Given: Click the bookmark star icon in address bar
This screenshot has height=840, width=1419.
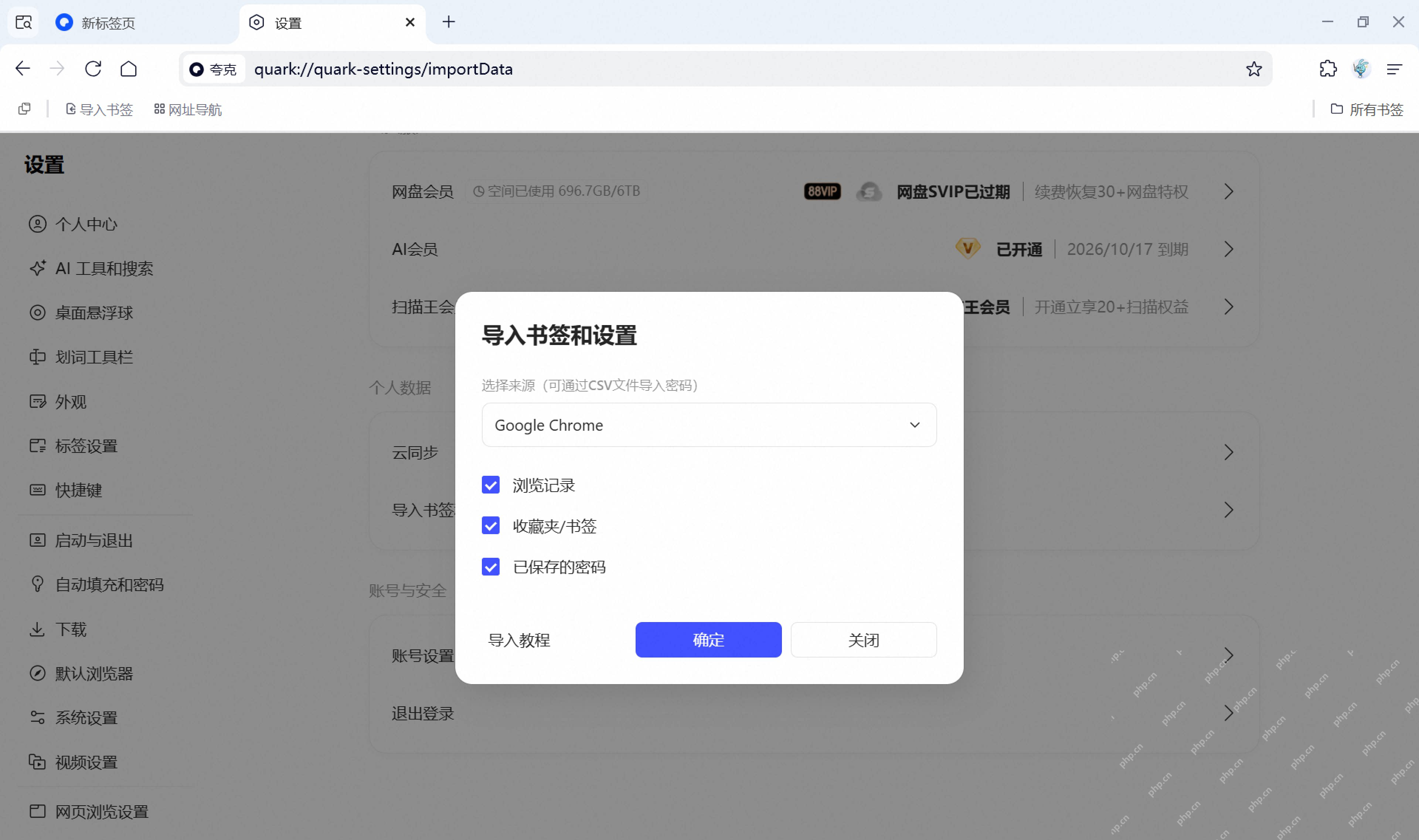Looking at the screenshot, I should point(1254,69).
